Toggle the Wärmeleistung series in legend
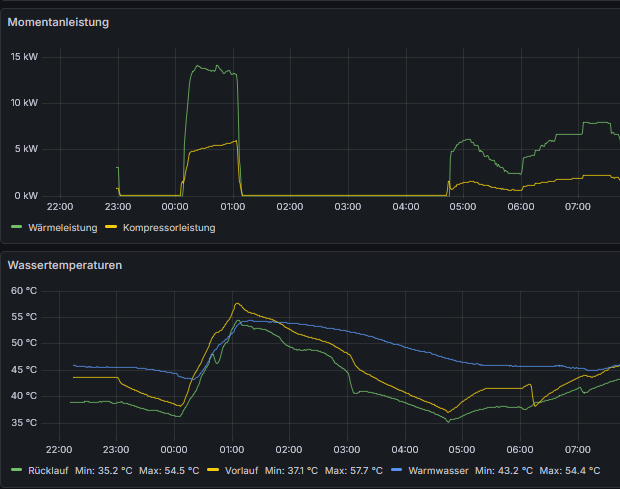This screenshot has height=489, width=620. 62,228
